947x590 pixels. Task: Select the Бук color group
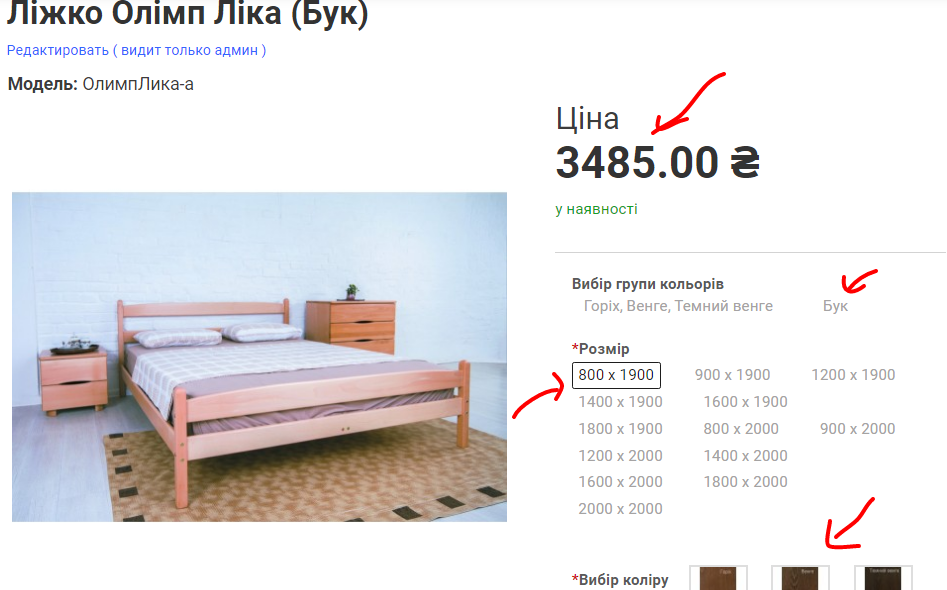835,306
